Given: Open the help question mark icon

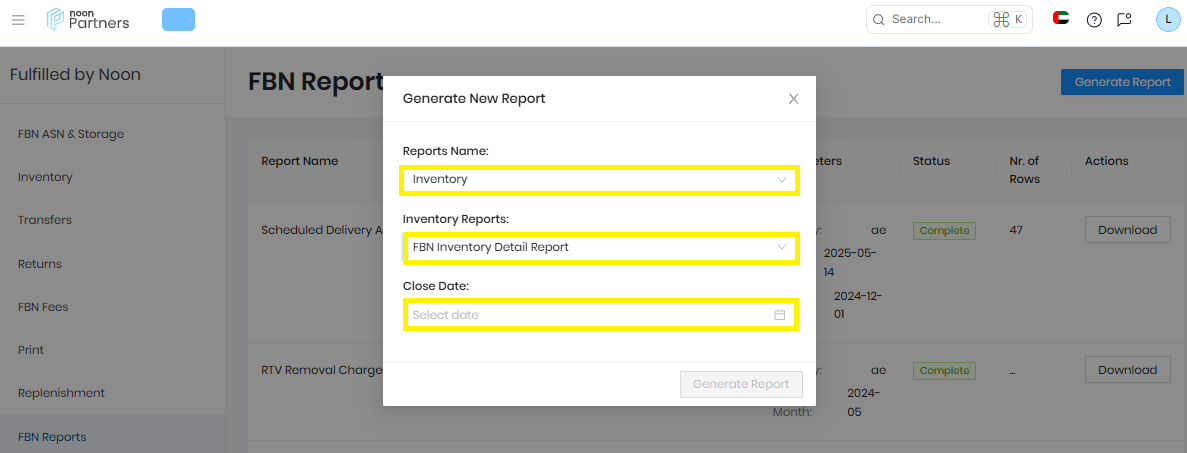Looking at the screenshot, I should tap(1094, 20).
